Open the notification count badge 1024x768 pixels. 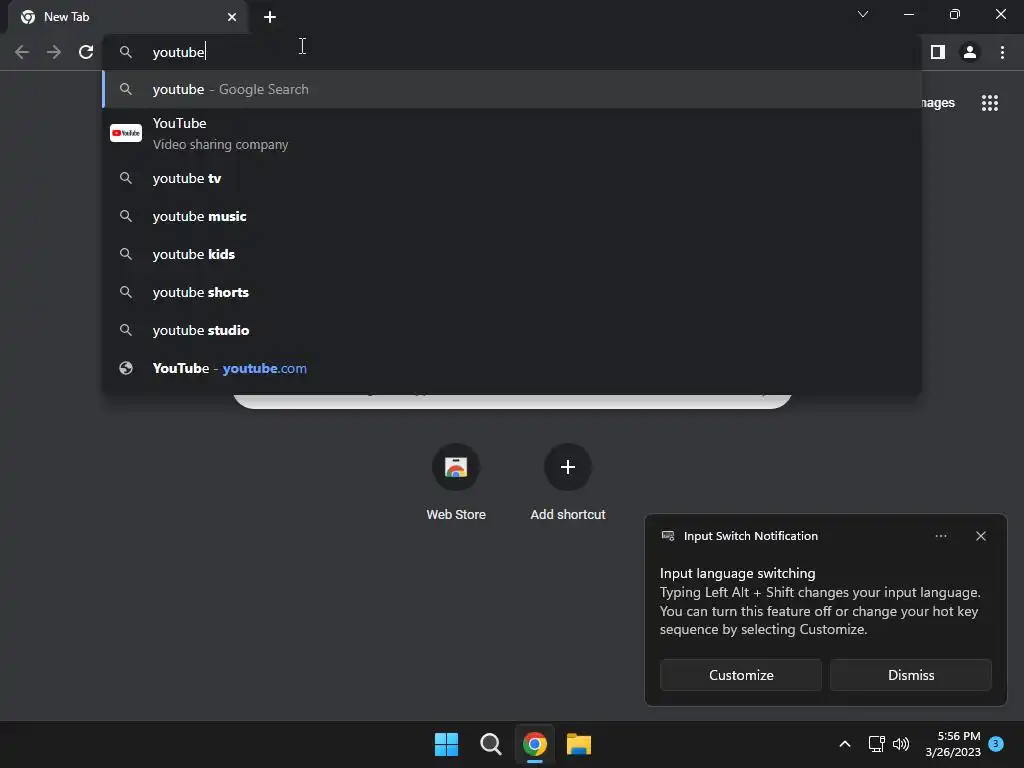click(996, 743)
